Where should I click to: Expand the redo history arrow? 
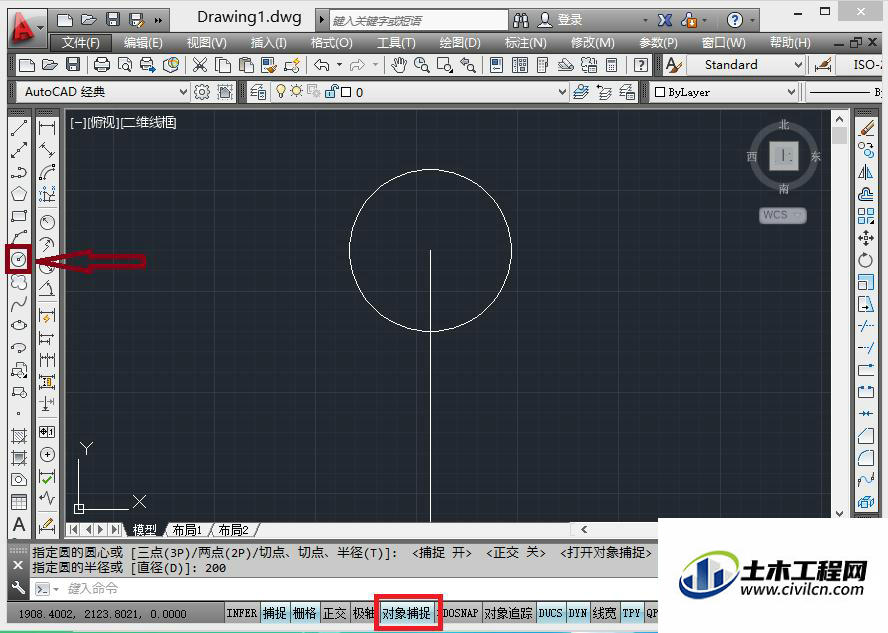[375, 65]
